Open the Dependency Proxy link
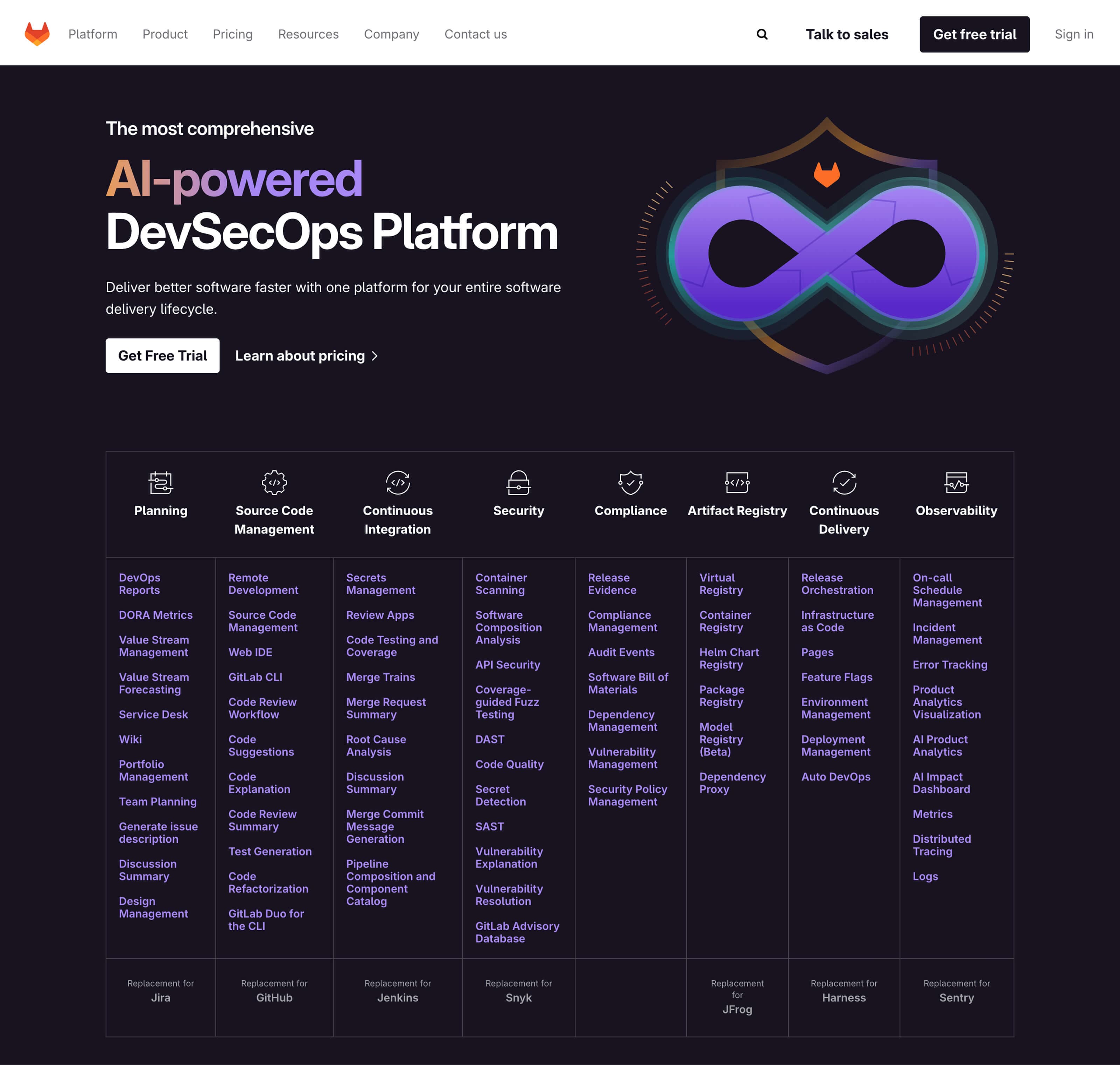Viewport: 1120px width, 1065px height. click(x=732, y=783)
